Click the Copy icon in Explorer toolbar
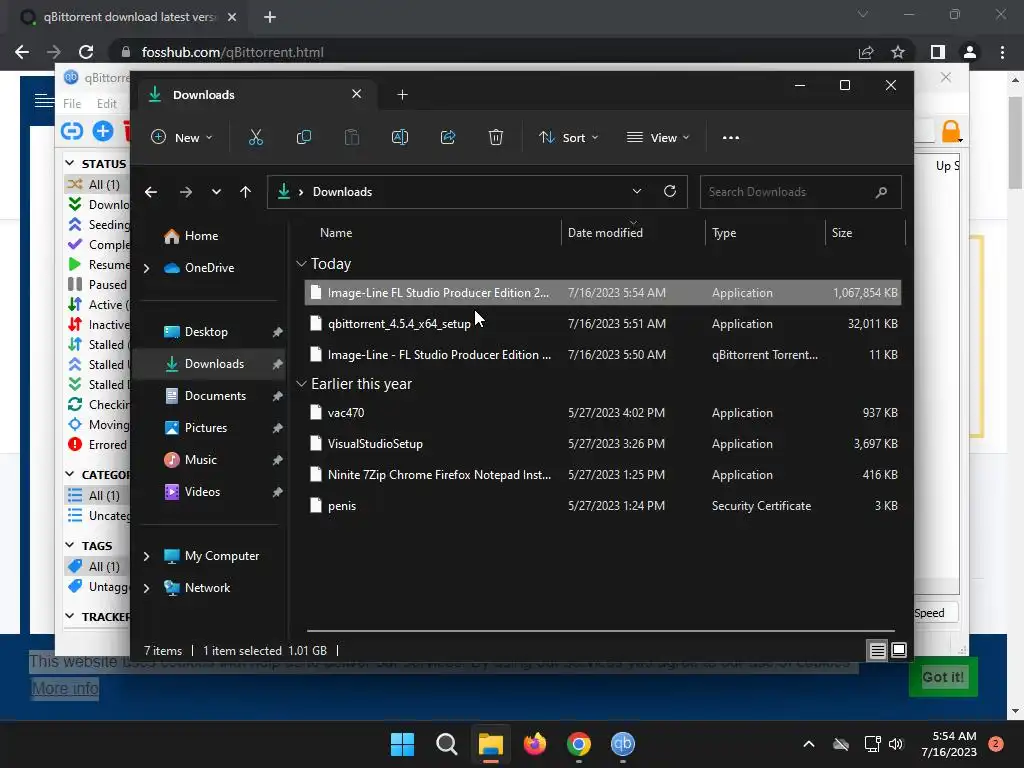Viewport: 1024px width, 768px height. [304, 137]
